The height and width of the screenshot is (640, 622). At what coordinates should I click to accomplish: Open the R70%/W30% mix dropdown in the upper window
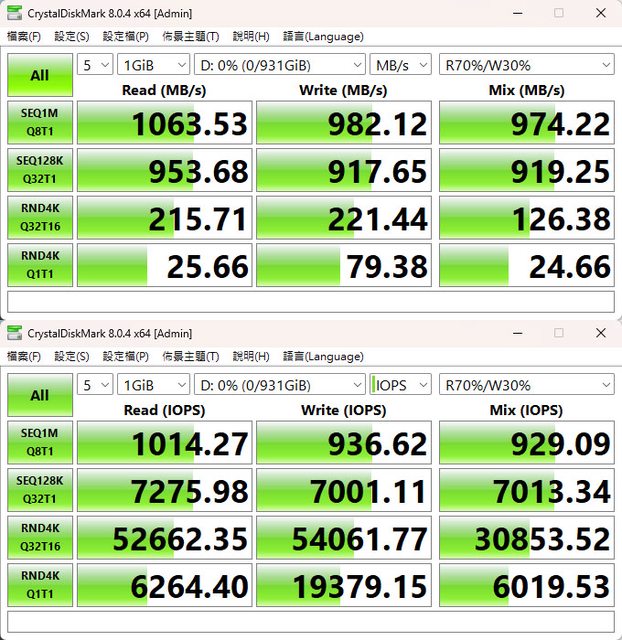tap(526, 65)
